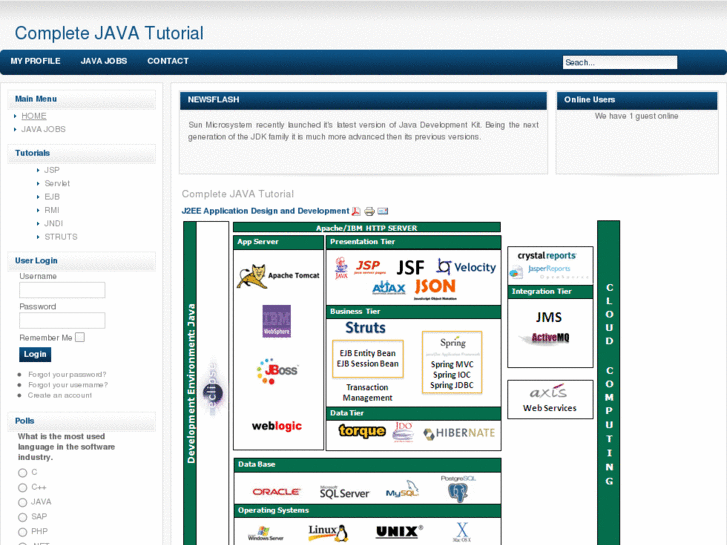Focus the Password input field
Screen dimensions: 727x545
[62, 321]
